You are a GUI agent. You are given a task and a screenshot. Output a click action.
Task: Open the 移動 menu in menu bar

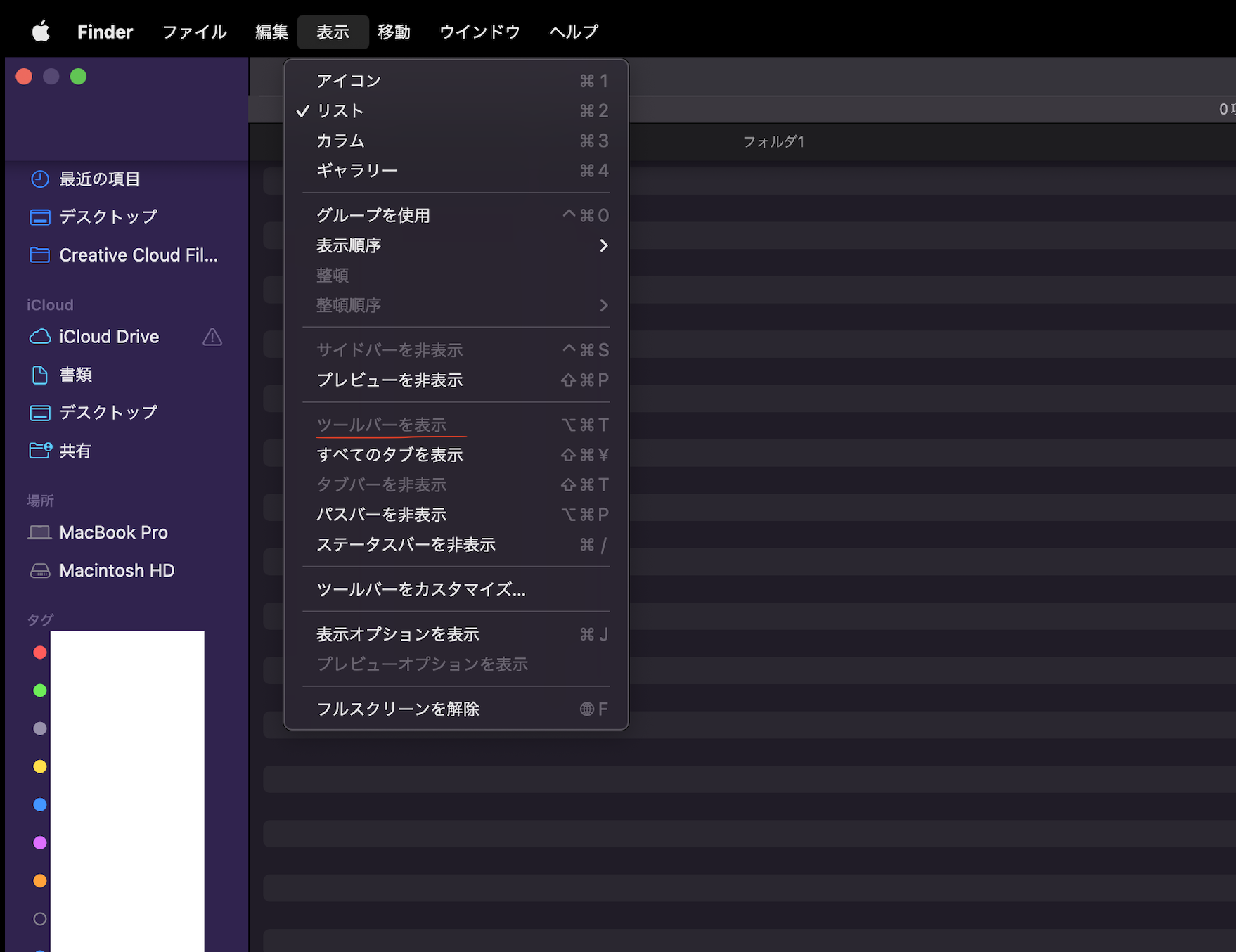(x=394, y=32)
